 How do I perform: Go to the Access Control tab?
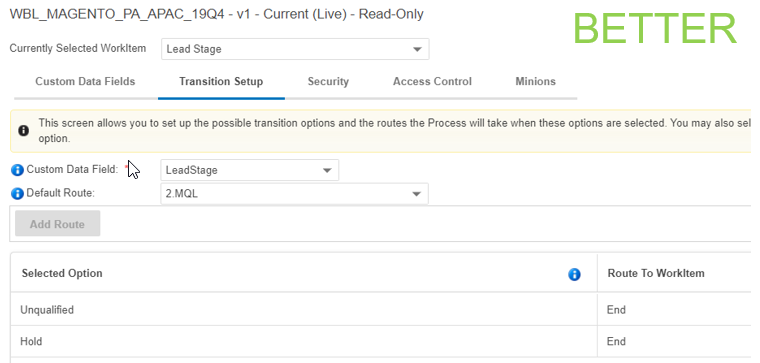(x=432, y=81)
